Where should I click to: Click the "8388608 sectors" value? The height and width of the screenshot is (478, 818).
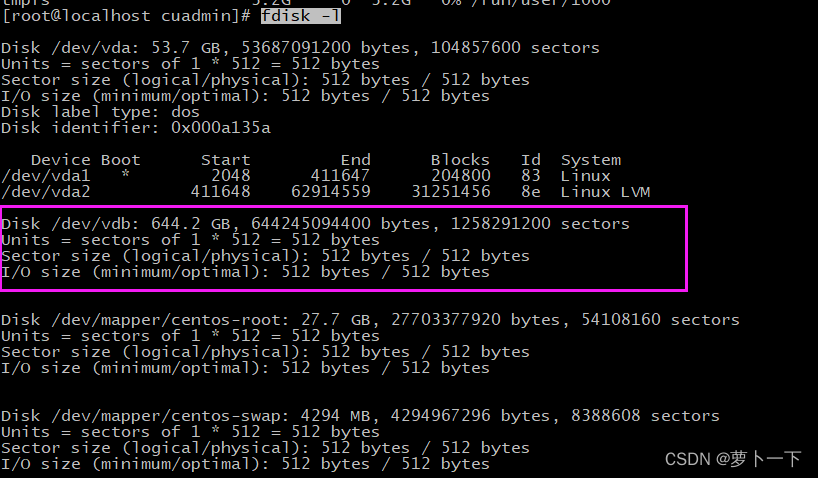[x=645, y=415]
